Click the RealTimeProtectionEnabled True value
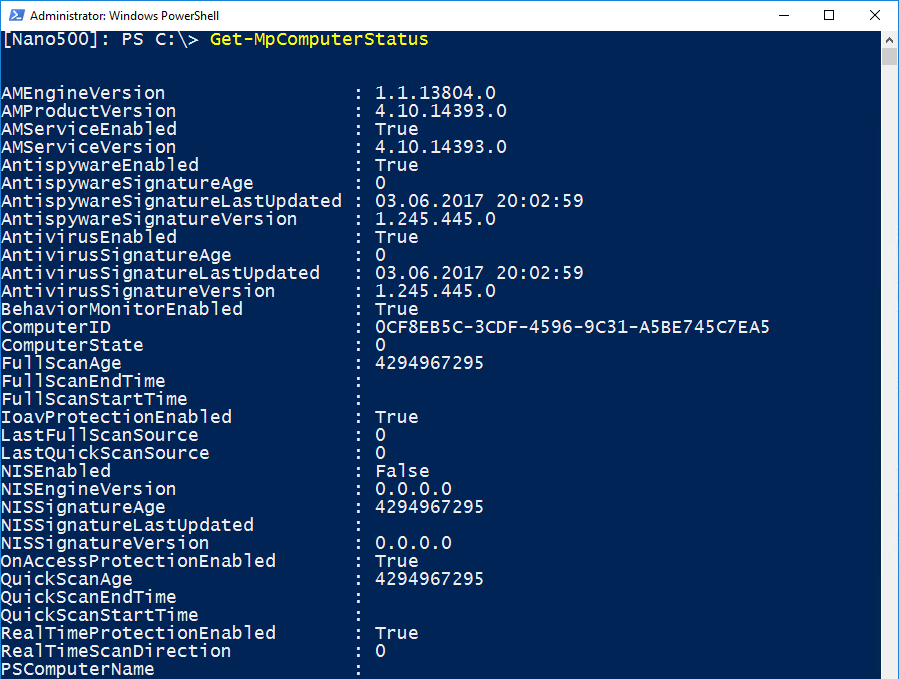 (x=397, y=633)
